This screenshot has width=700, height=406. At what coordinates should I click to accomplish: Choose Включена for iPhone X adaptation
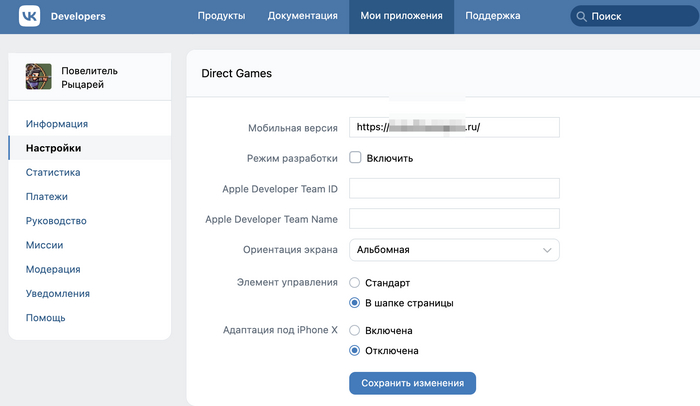pyautogui.click(x=355, y=330)
